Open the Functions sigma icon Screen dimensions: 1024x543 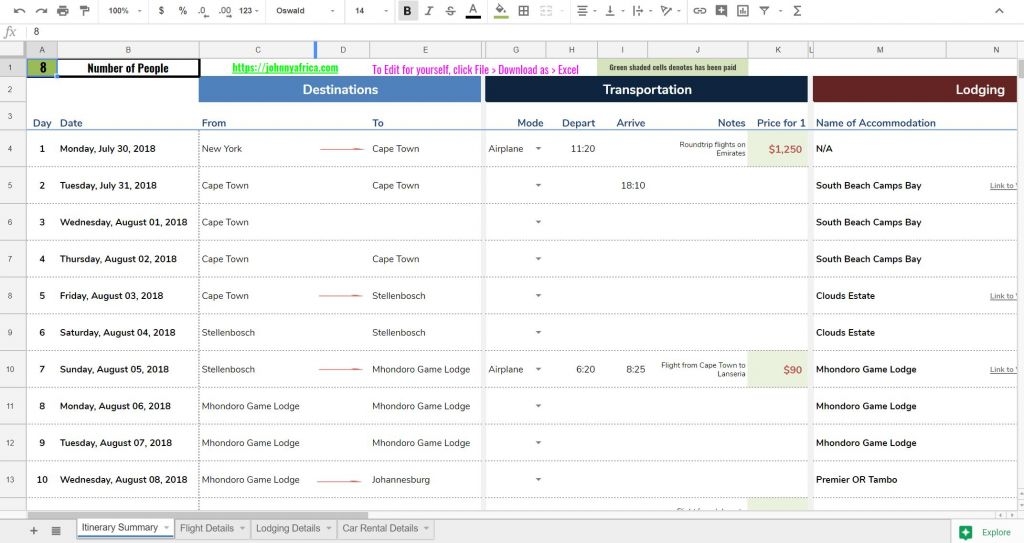[797, 11]
